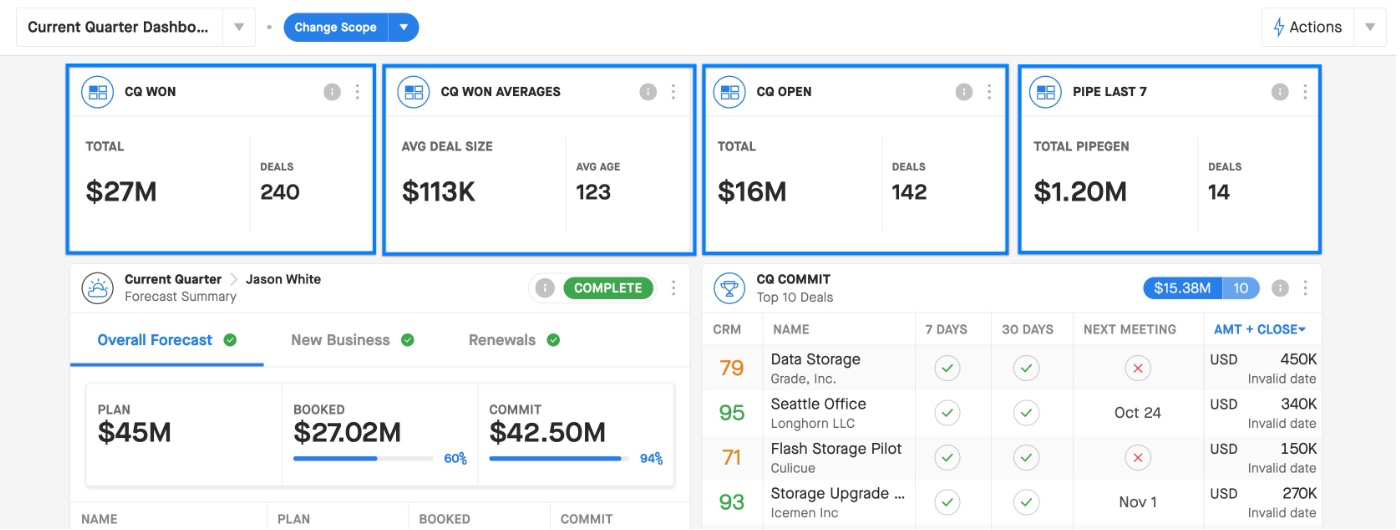The image size is (1400, 530).
Task: Switch to Overall Forecast tab
Action: click(x=166, y=340)
